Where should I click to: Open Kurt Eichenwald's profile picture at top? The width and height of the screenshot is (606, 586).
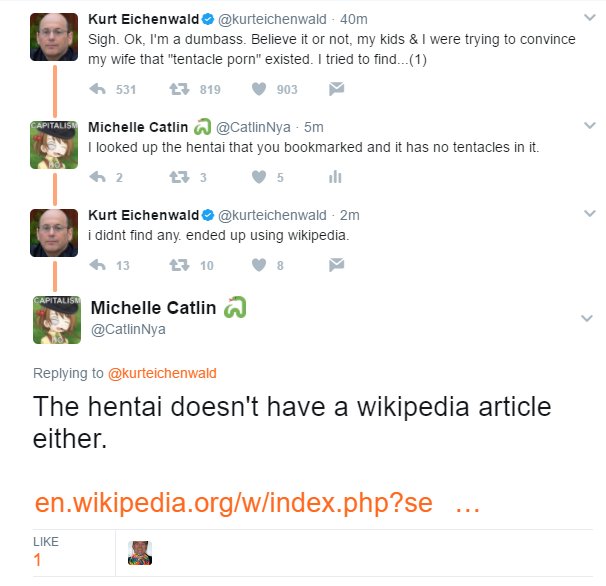54,37
